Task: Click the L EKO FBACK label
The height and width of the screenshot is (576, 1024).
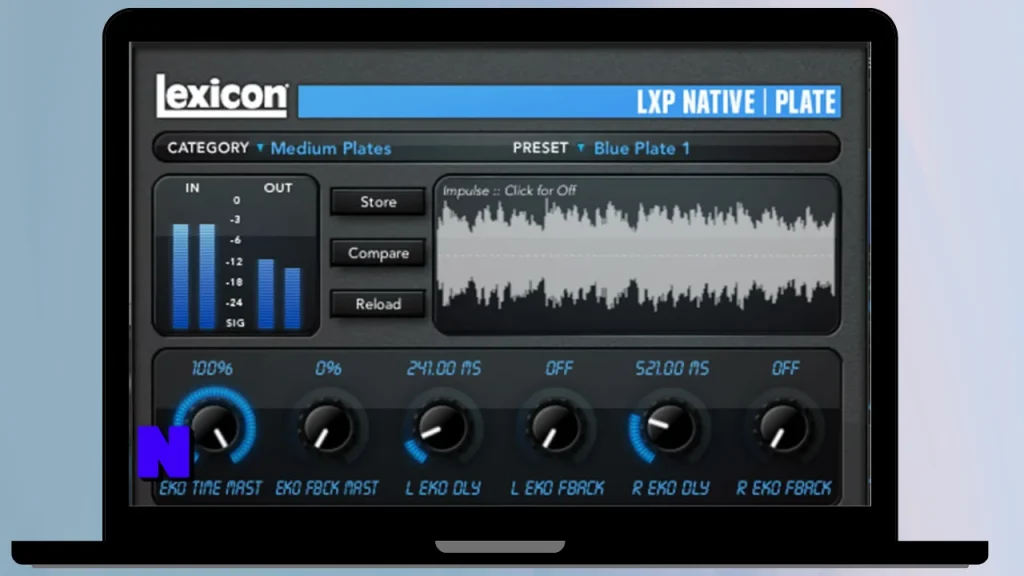Action: tap(557, 488)
